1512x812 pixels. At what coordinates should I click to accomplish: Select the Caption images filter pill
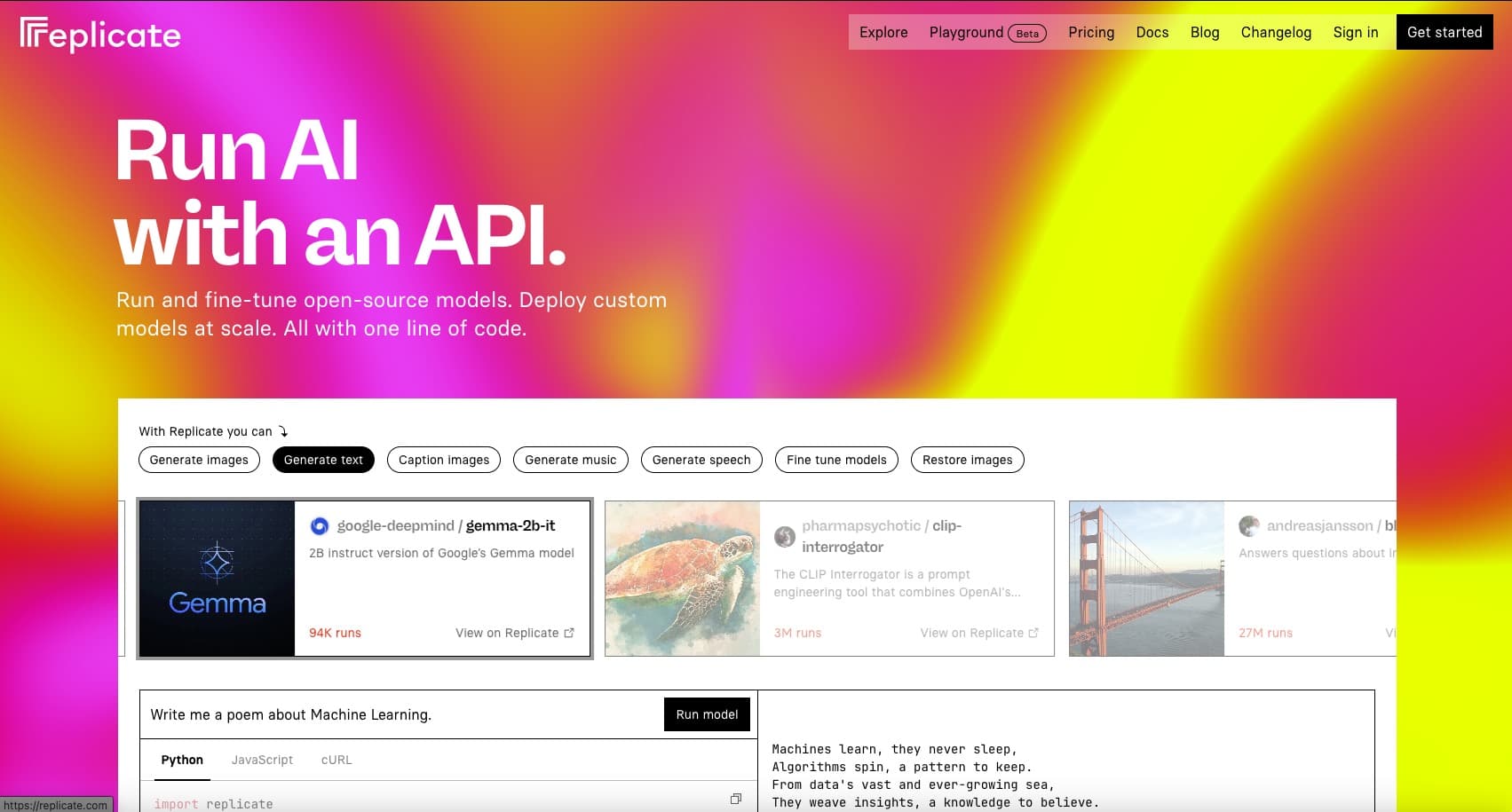[x=444, y=460]
